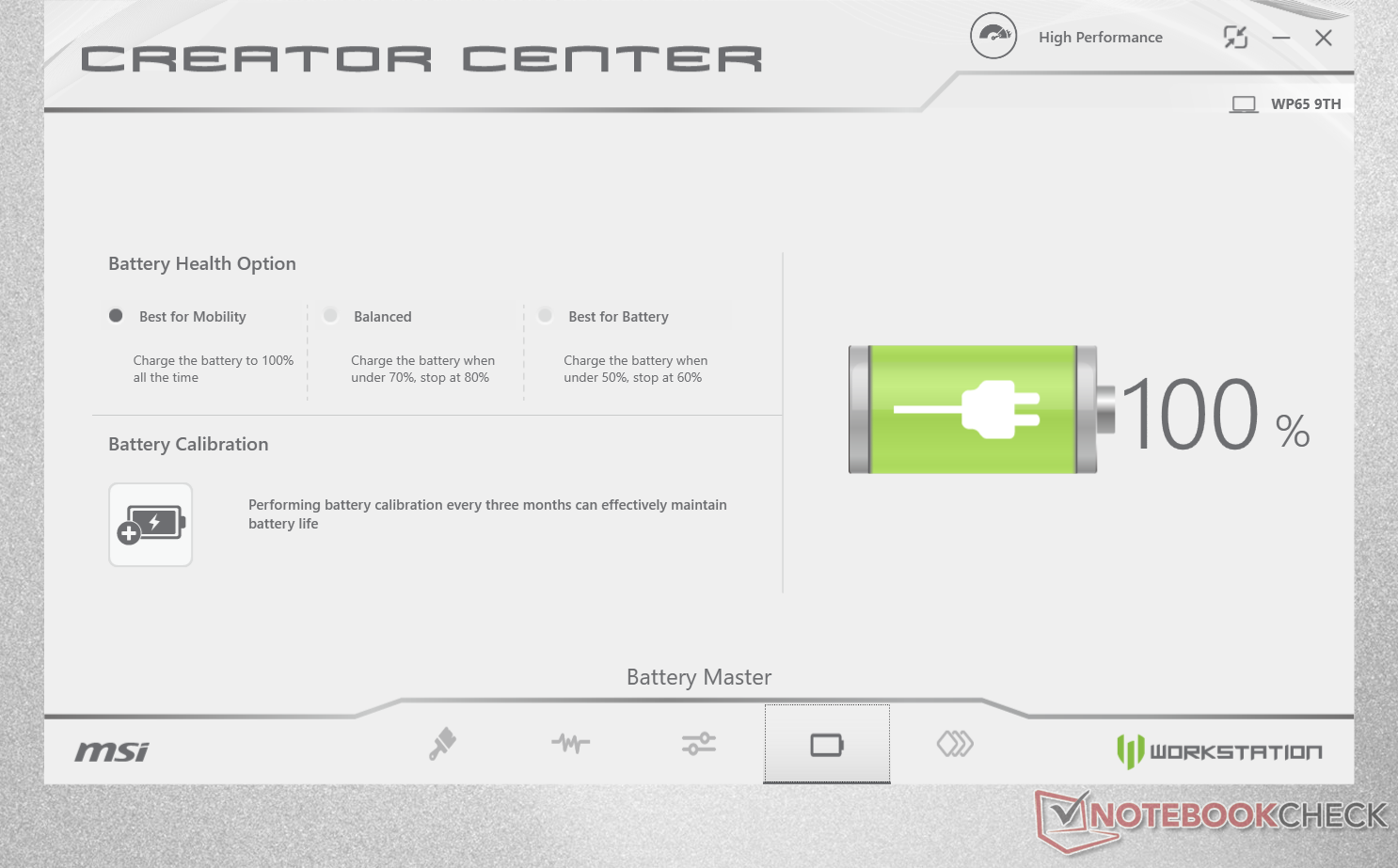Image resolution: width=1398 pixels, height=868 pixels.
Task: Click 'Charge the battery when under 50%, stop at 60%' text
Action: [x=635, y=369]
